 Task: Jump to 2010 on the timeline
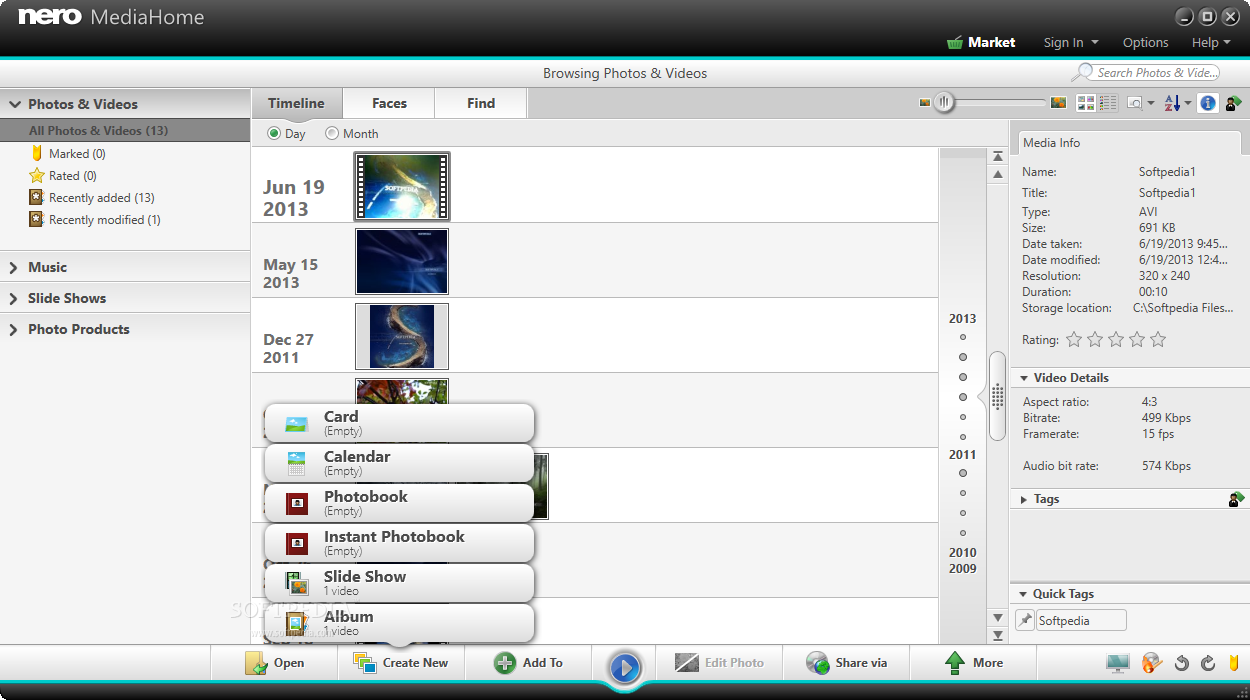963,553
